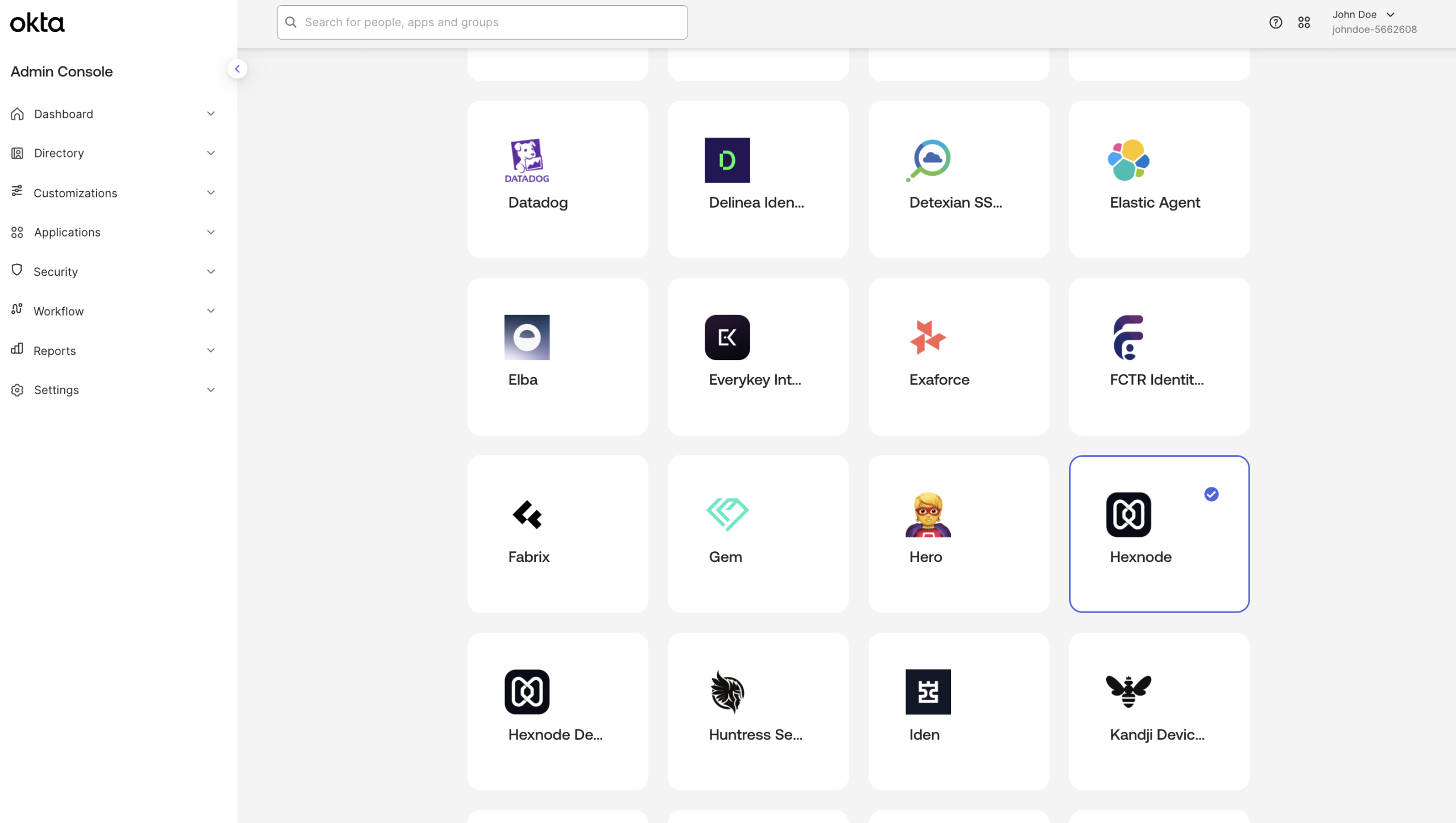Click the Applications grid icon in sidebar

tap(17, 232)
